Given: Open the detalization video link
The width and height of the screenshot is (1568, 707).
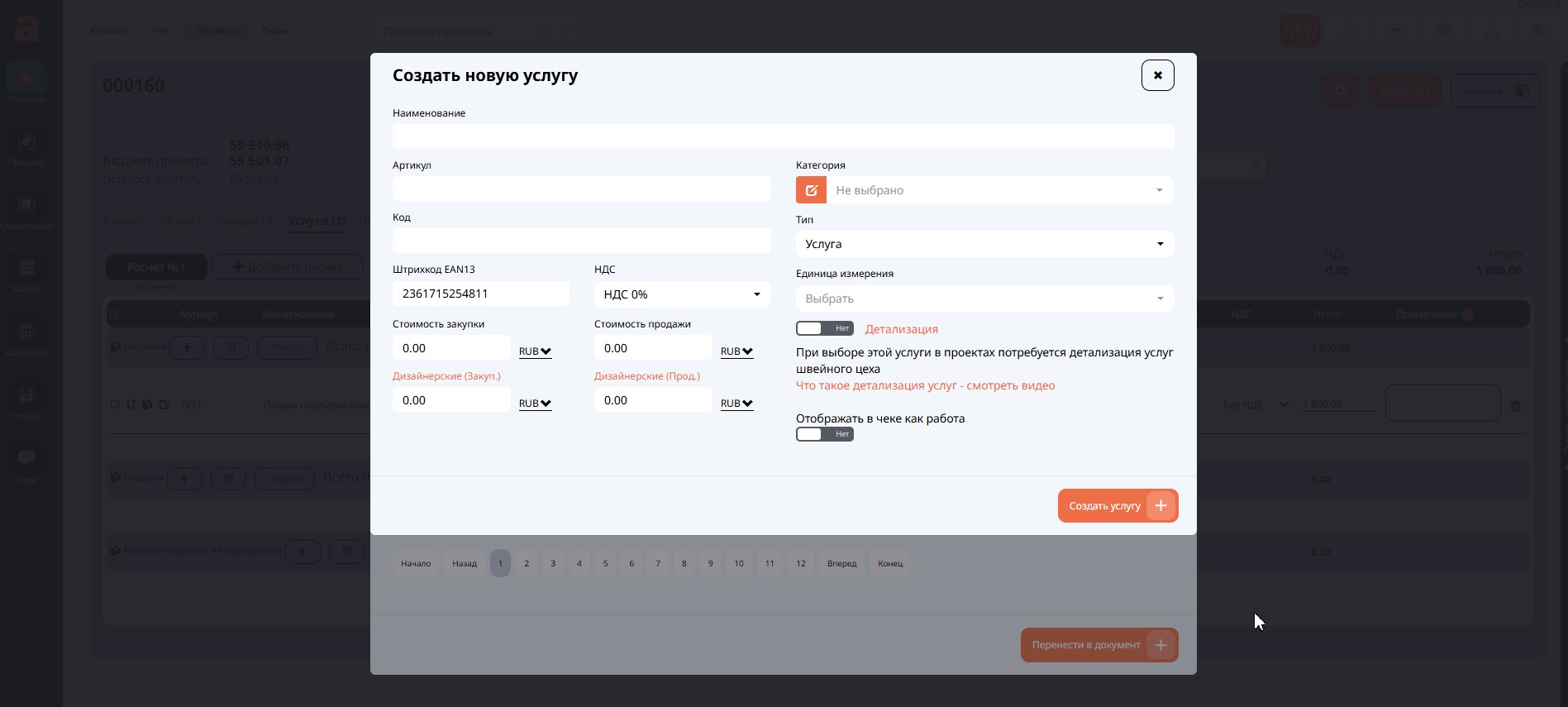Looking at the screenshot, I should (x=925, y=385).
